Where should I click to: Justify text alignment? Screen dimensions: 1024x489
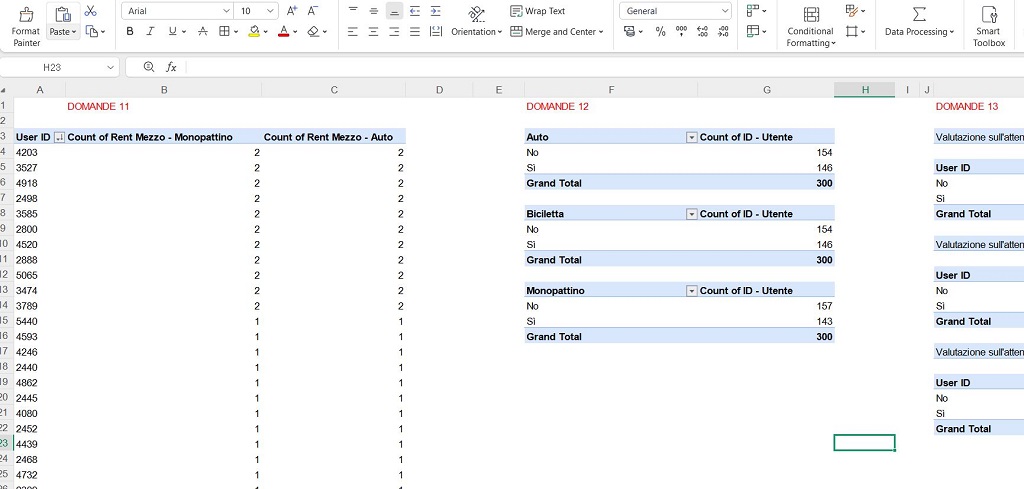(x=415, y=31)
